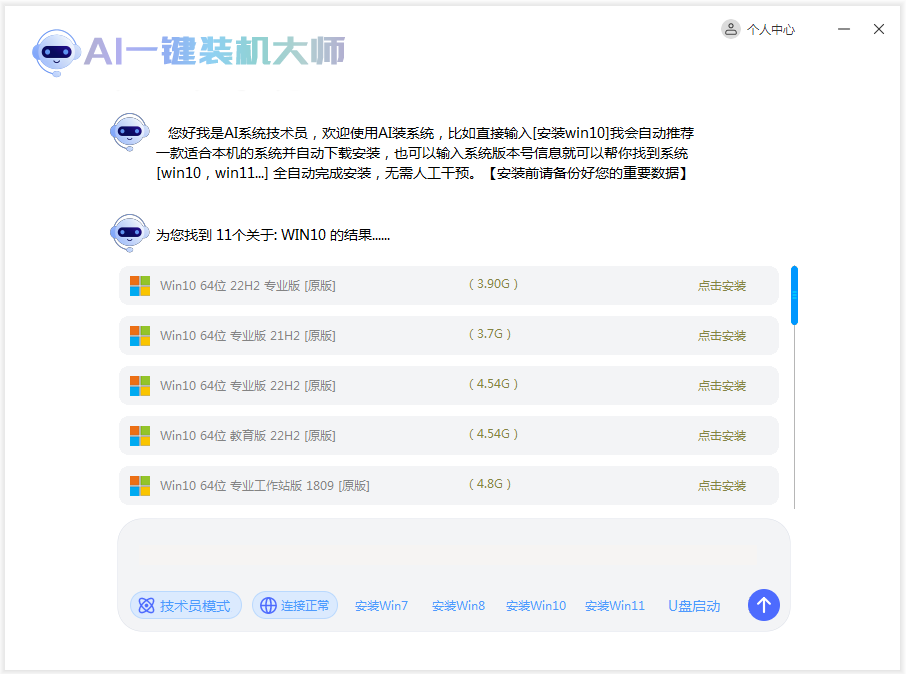Click 点击安装 for Win10 64位 专业版 21H2
This screenshot has width=906, height=674.
tap(722, 336)
